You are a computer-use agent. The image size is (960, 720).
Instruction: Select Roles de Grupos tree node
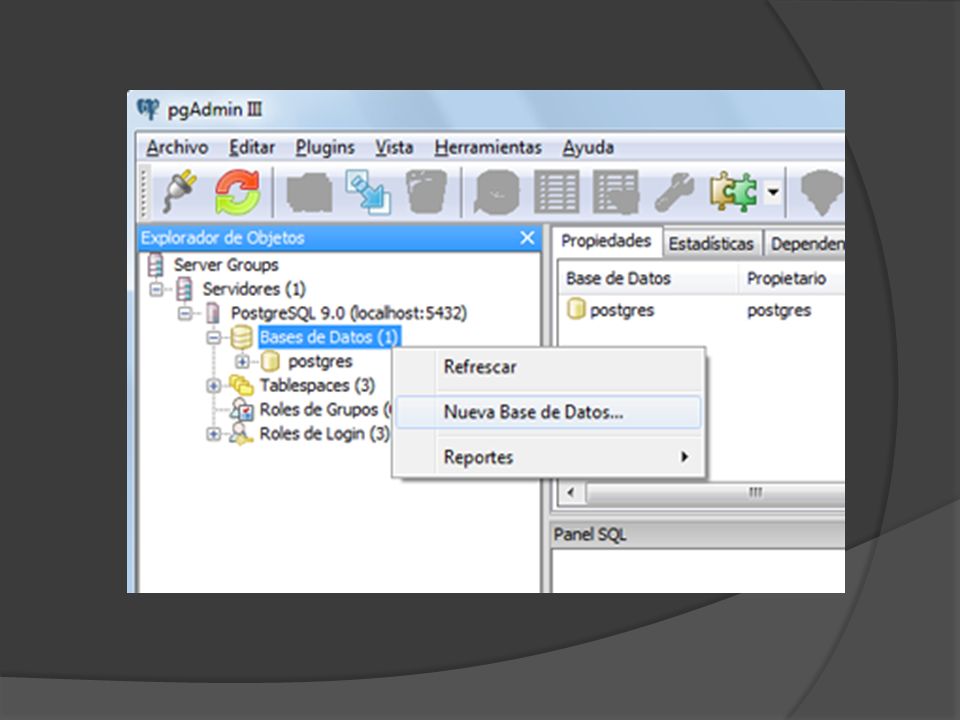click(x=324, y=409)
